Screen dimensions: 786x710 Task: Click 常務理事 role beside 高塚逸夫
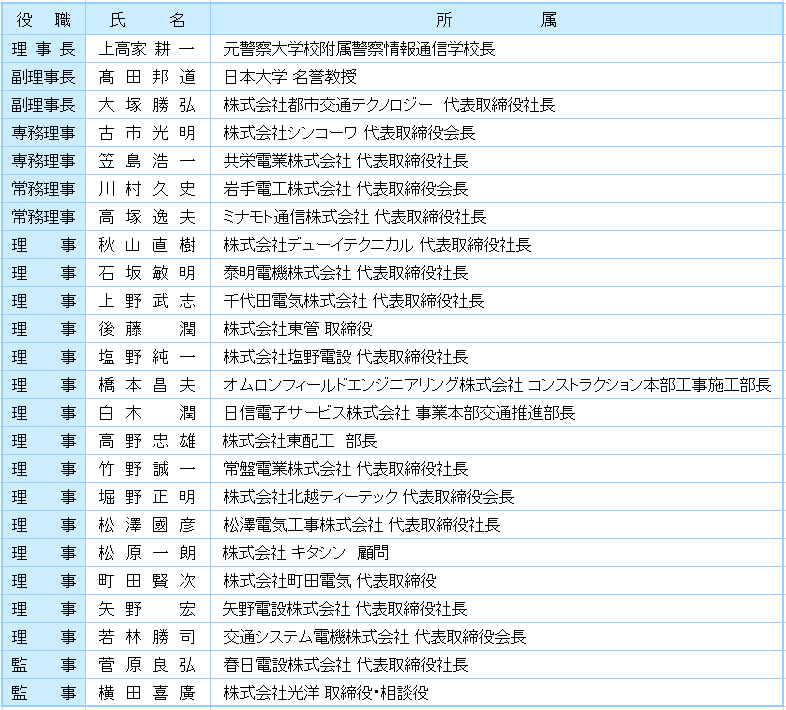(44, 217)
